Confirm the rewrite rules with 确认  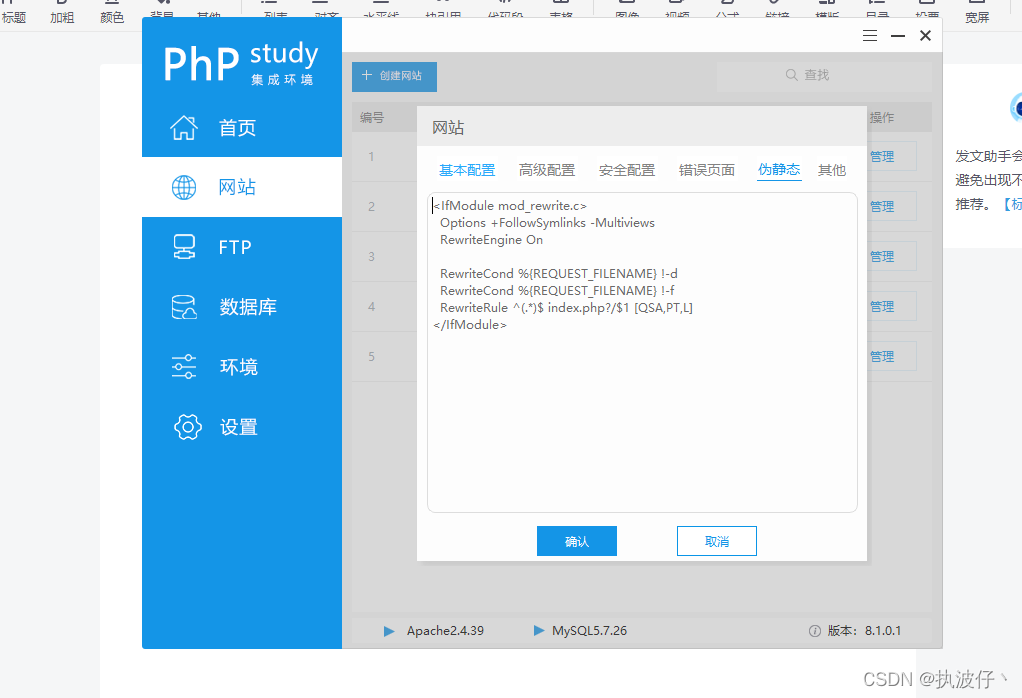(x=577, y=541)
